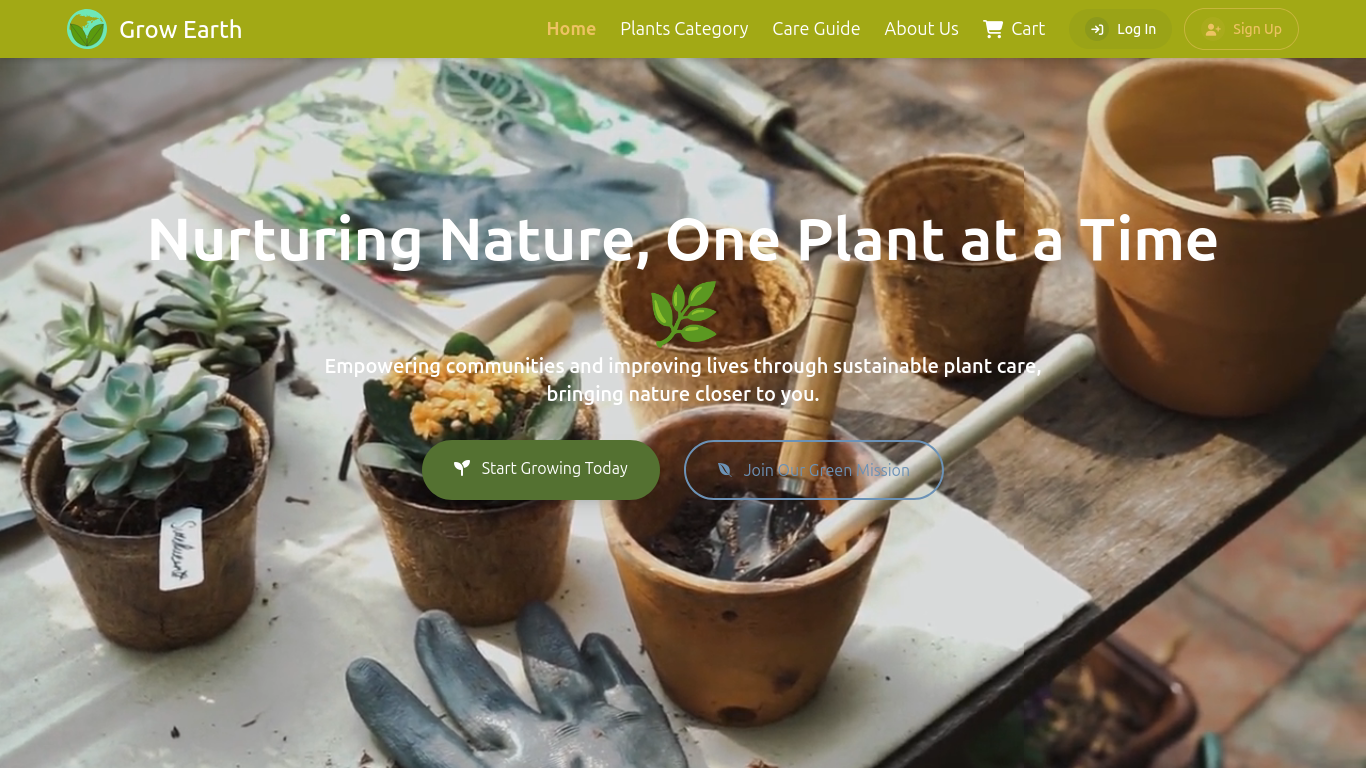This screenshot has height=768, width=1366.
Task: Click the Grow Earth leaf logo icon
Action: (87, 29)
